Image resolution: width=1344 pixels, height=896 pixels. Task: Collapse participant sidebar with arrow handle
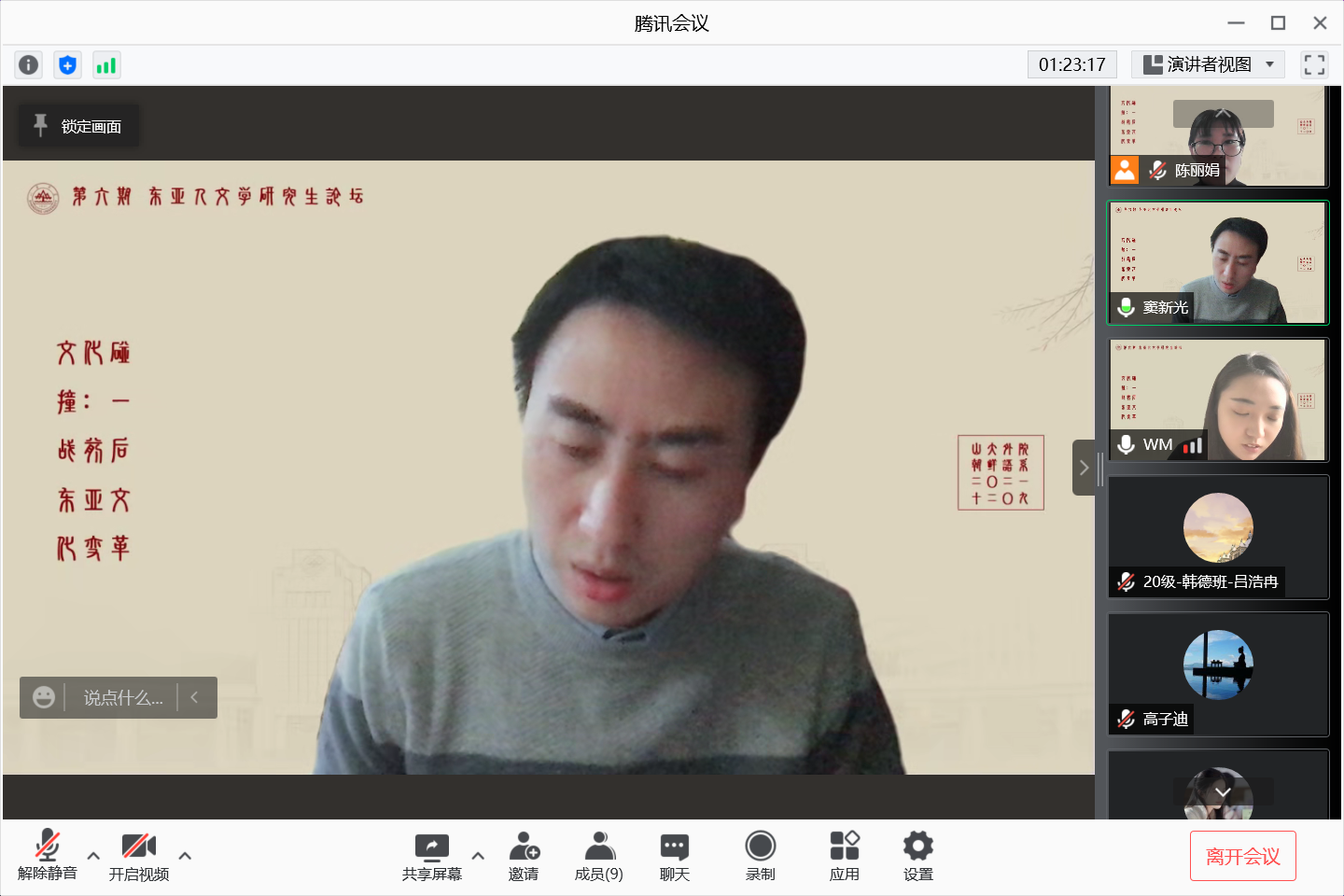[1084, 468]
